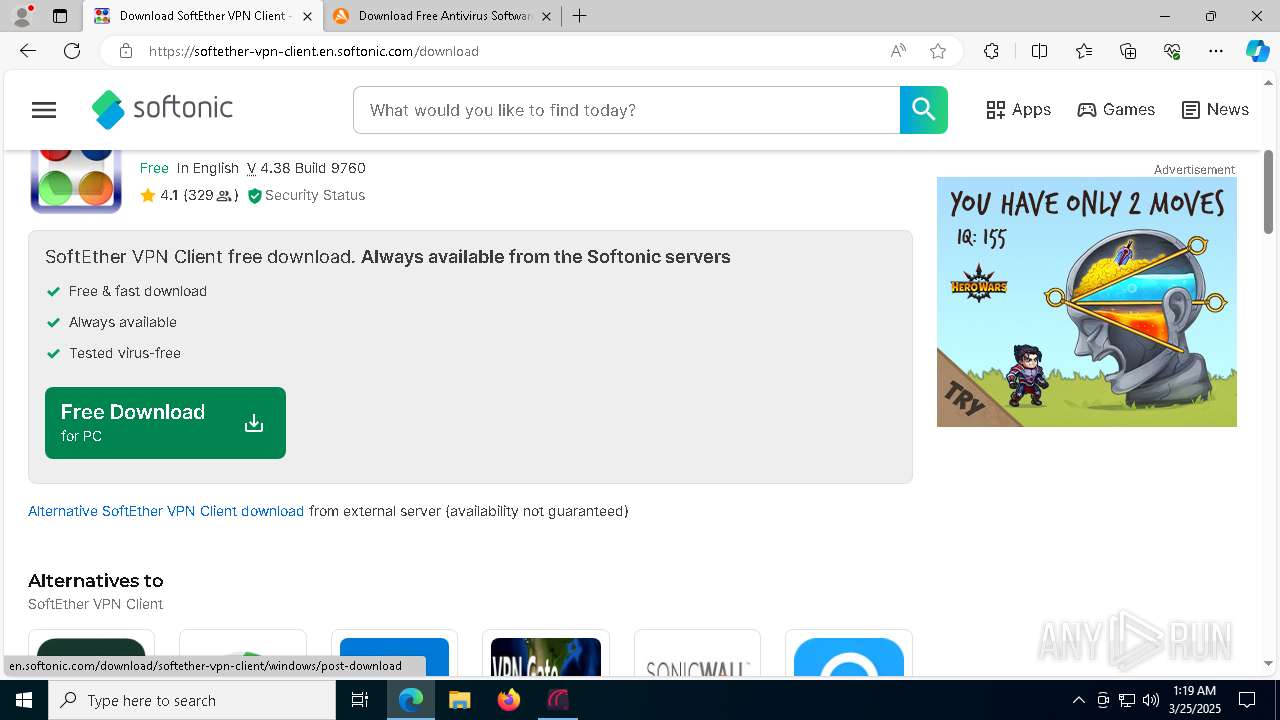Open the News section
The image size is (1280, 720).
pyautogui.click(x=1215, y=110)
